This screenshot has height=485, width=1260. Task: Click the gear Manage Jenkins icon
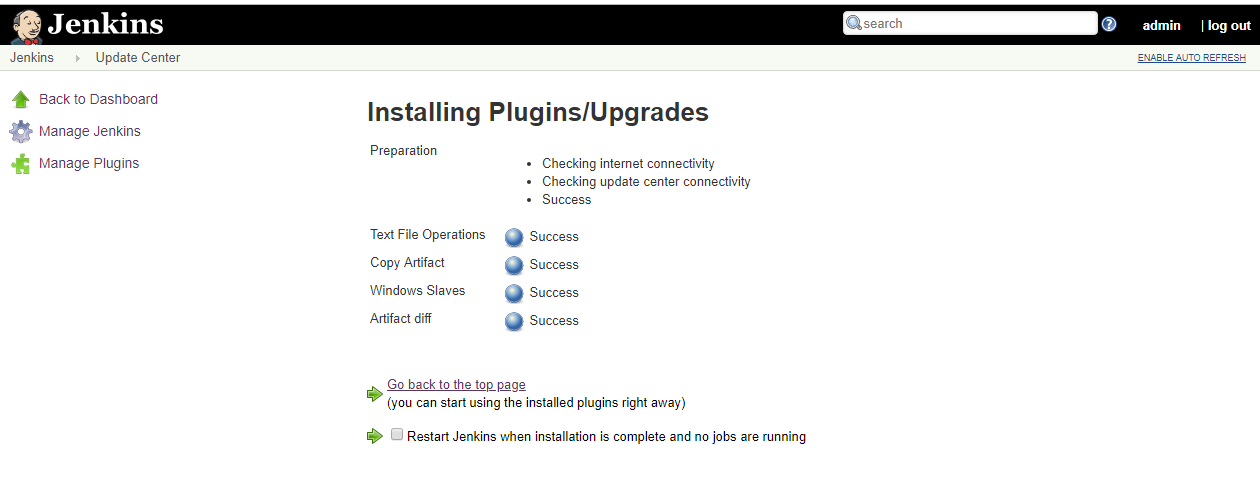pos(20,131)
